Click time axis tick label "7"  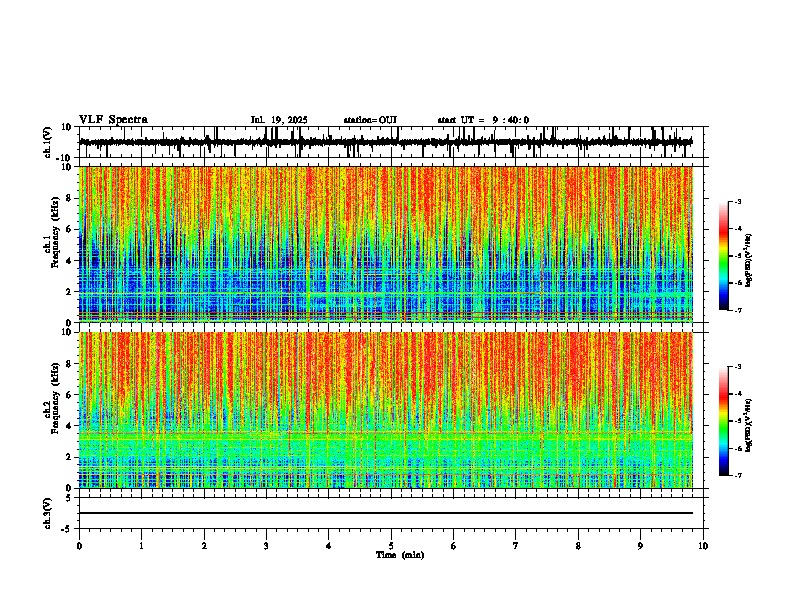click(516, 546)
